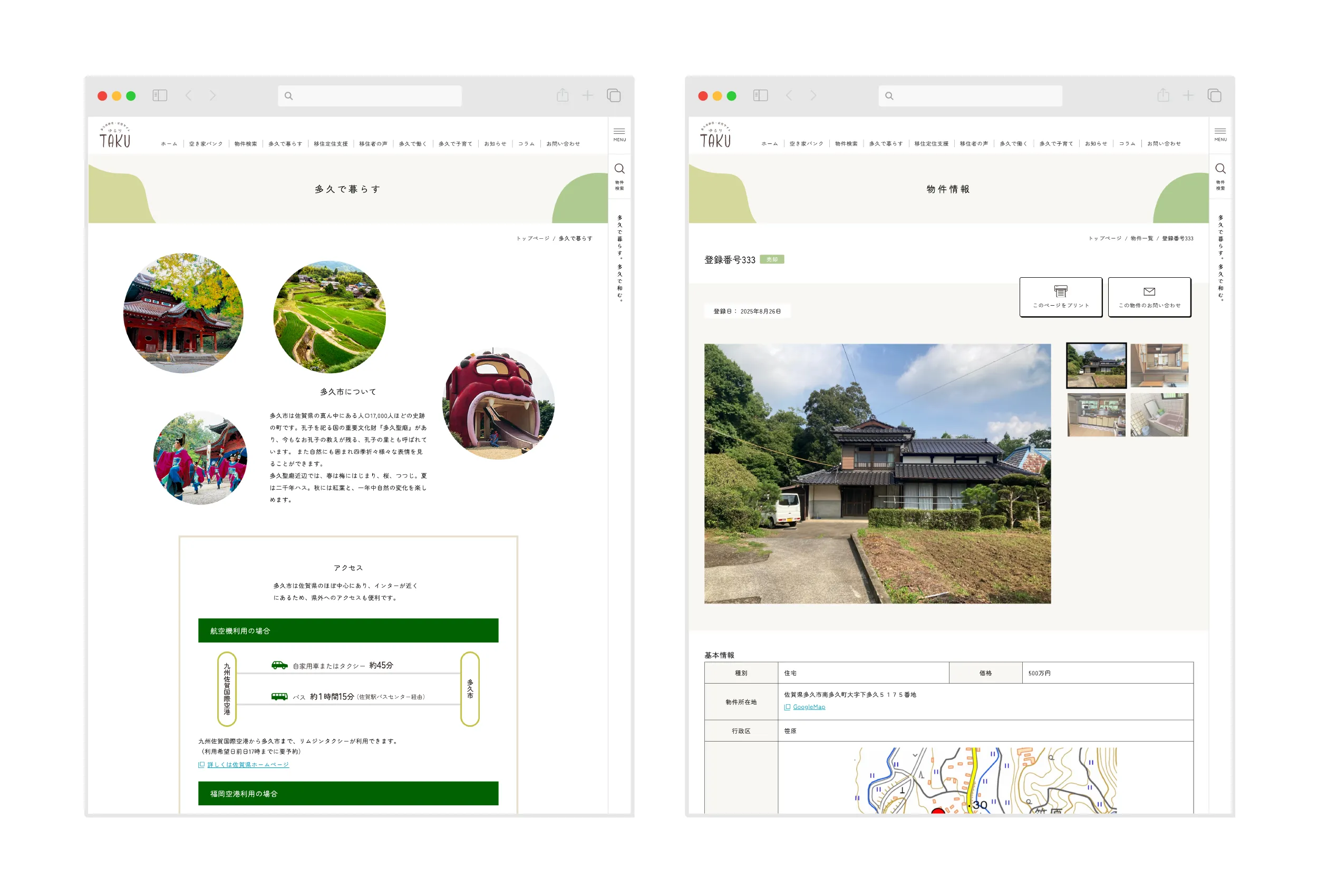Open new tab plus icon in left browser
The image size is (1318, 896).
pos(587,95)
